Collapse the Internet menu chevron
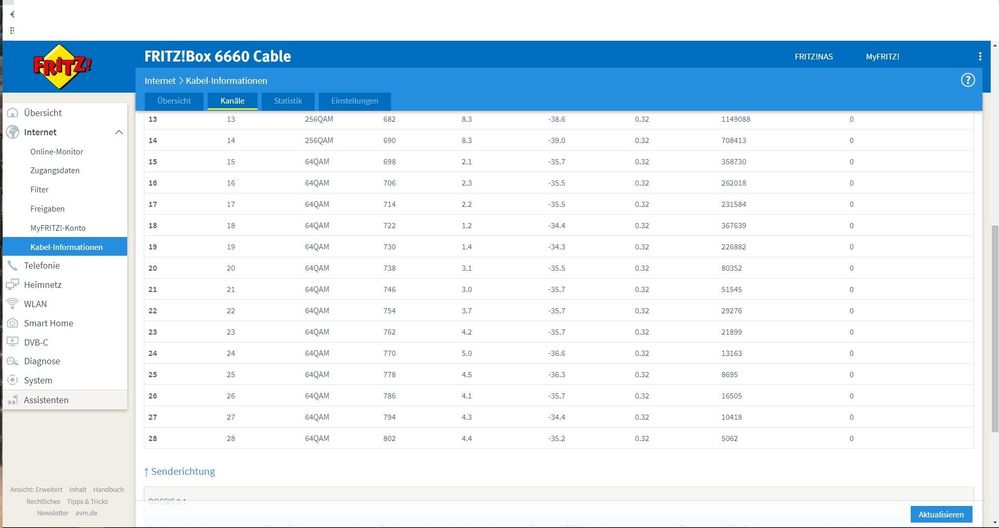999x528 pixels. pyautogui.click(x=119, y=132)
